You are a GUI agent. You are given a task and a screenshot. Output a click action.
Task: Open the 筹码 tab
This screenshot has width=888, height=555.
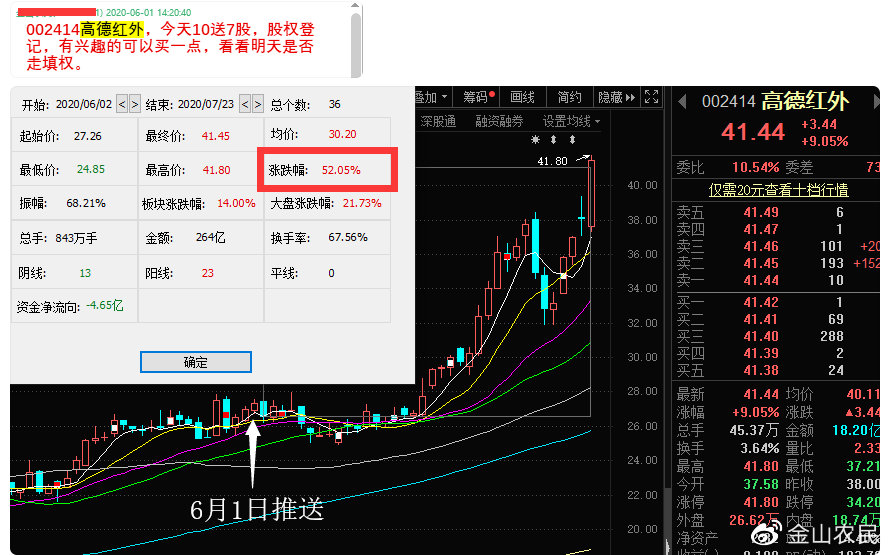point(479,97)
